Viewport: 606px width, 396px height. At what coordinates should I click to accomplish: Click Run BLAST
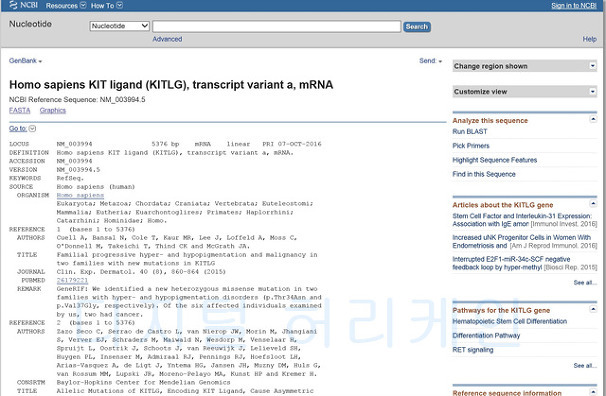pyautogui.click(x=470, y=131)
